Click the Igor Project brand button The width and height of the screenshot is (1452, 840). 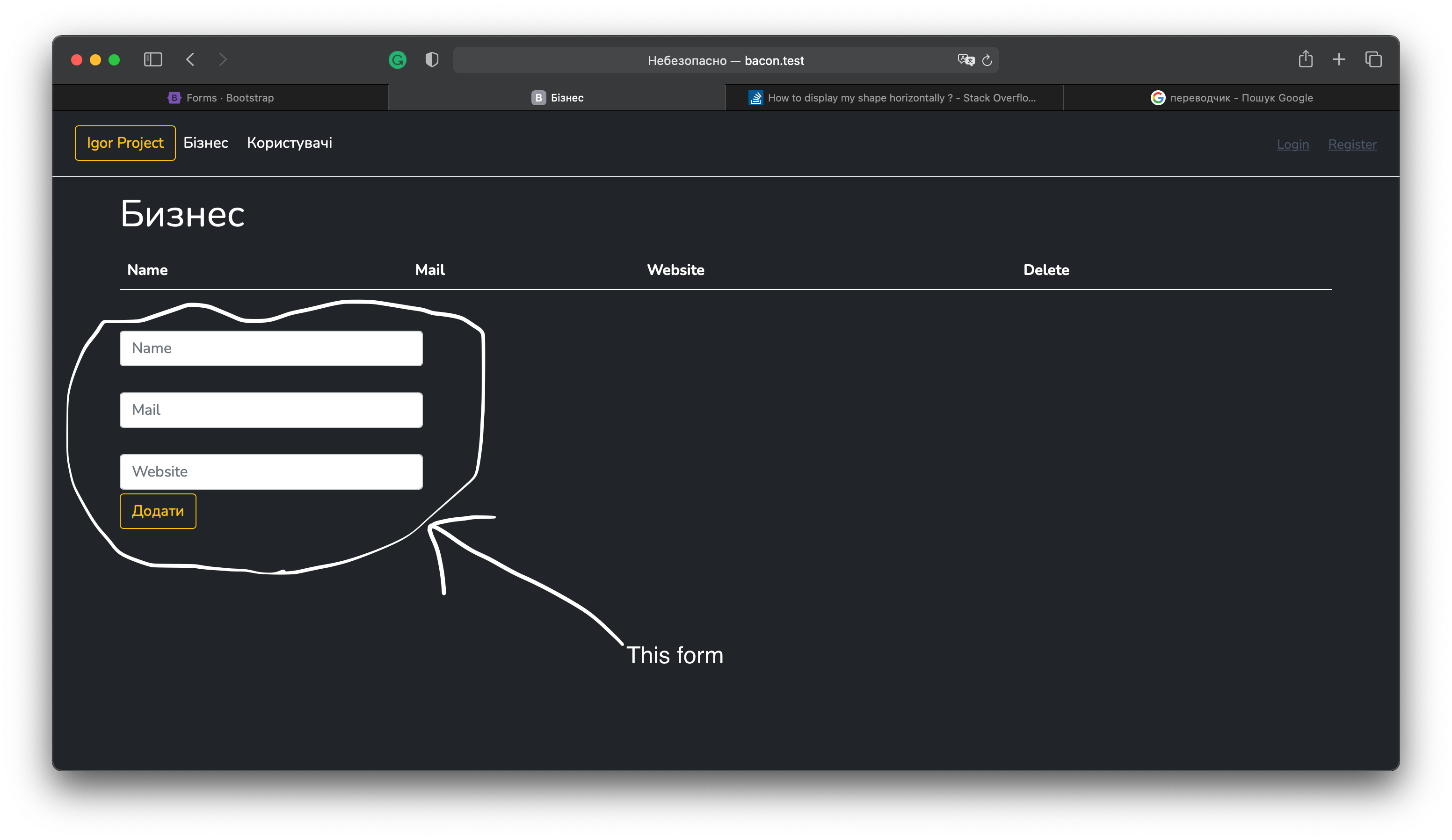click(124, 143)
